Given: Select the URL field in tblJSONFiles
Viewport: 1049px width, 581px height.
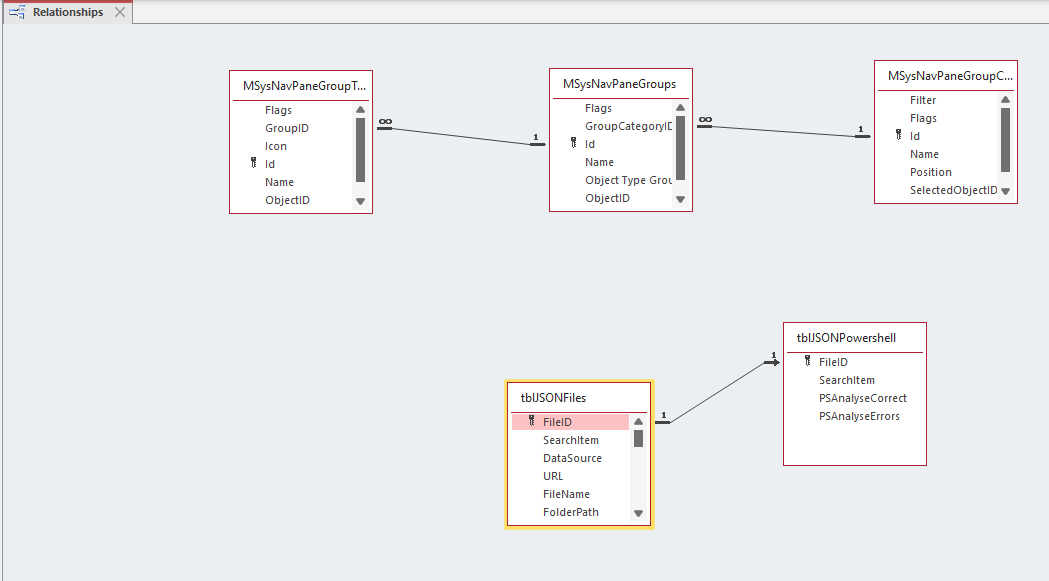Looking at the screenshot, I should click(x=553, y=476).
